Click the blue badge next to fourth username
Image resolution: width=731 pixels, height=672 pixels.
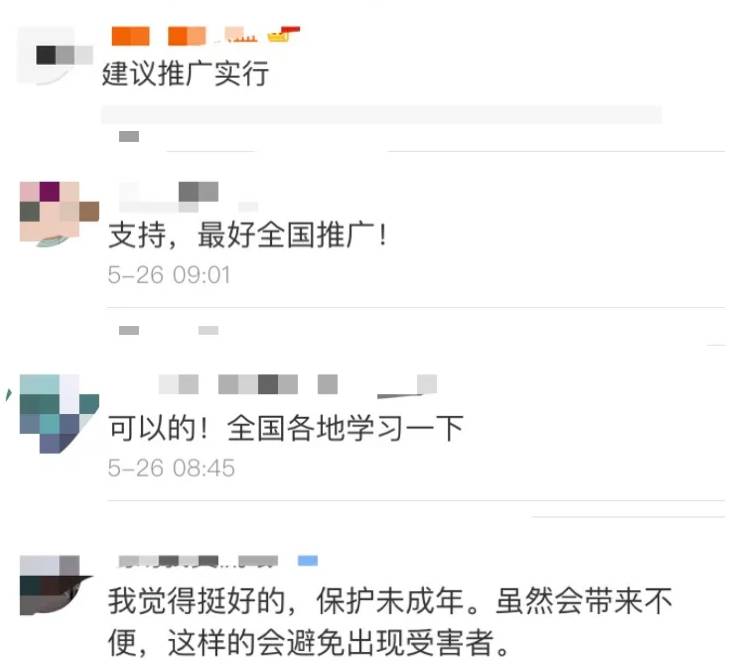point(308,561)
